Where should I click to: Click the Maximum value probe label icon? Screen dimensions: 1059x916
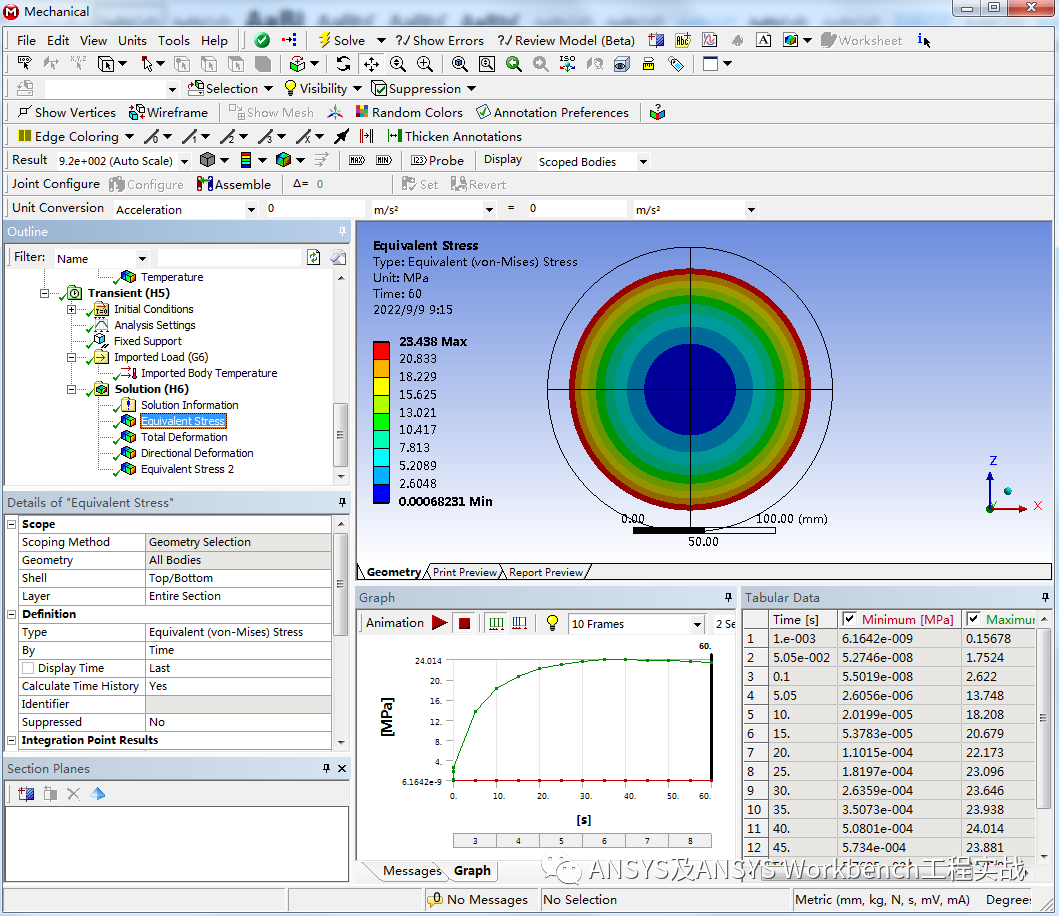click(x=357, y=161)
